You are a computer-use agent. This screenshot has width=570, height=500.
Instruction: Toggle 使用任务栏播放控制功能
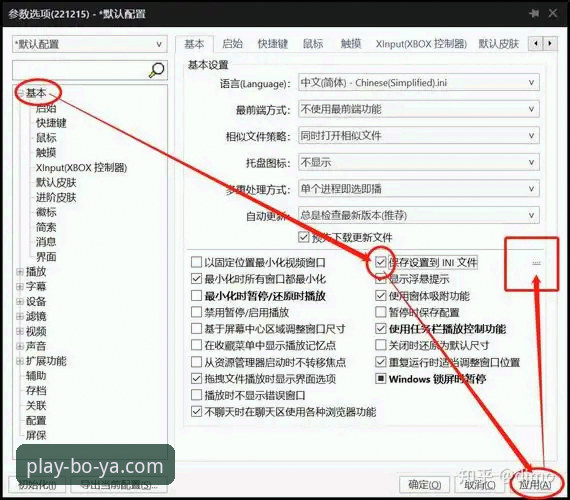(x=381, y=329)
